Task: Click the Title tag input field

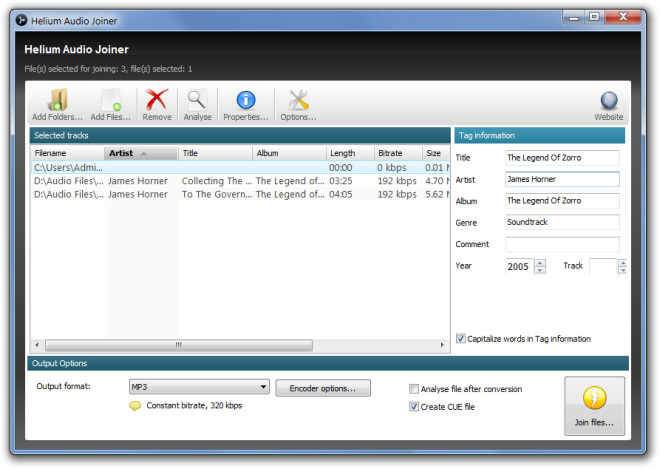Action: pos(562,158)
